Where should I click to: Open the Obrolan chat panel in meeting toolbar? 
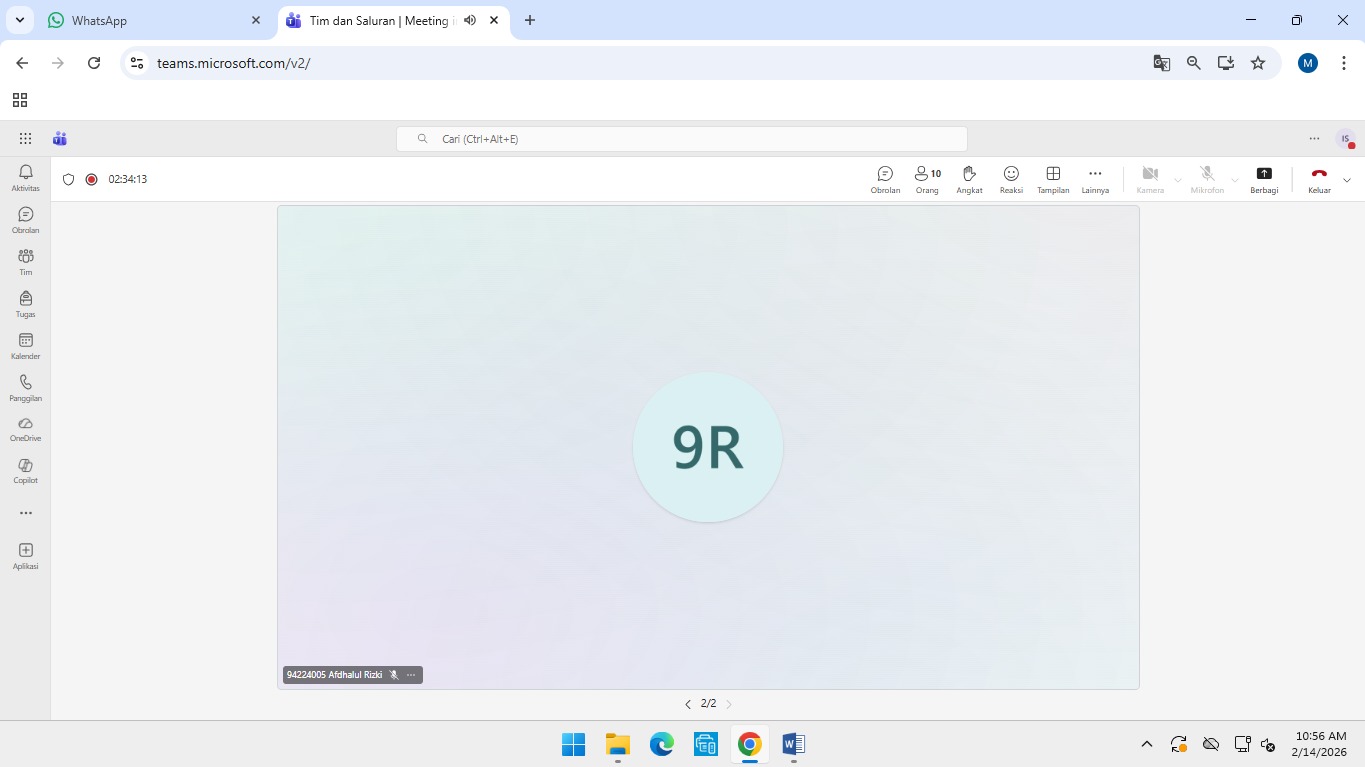885,179
